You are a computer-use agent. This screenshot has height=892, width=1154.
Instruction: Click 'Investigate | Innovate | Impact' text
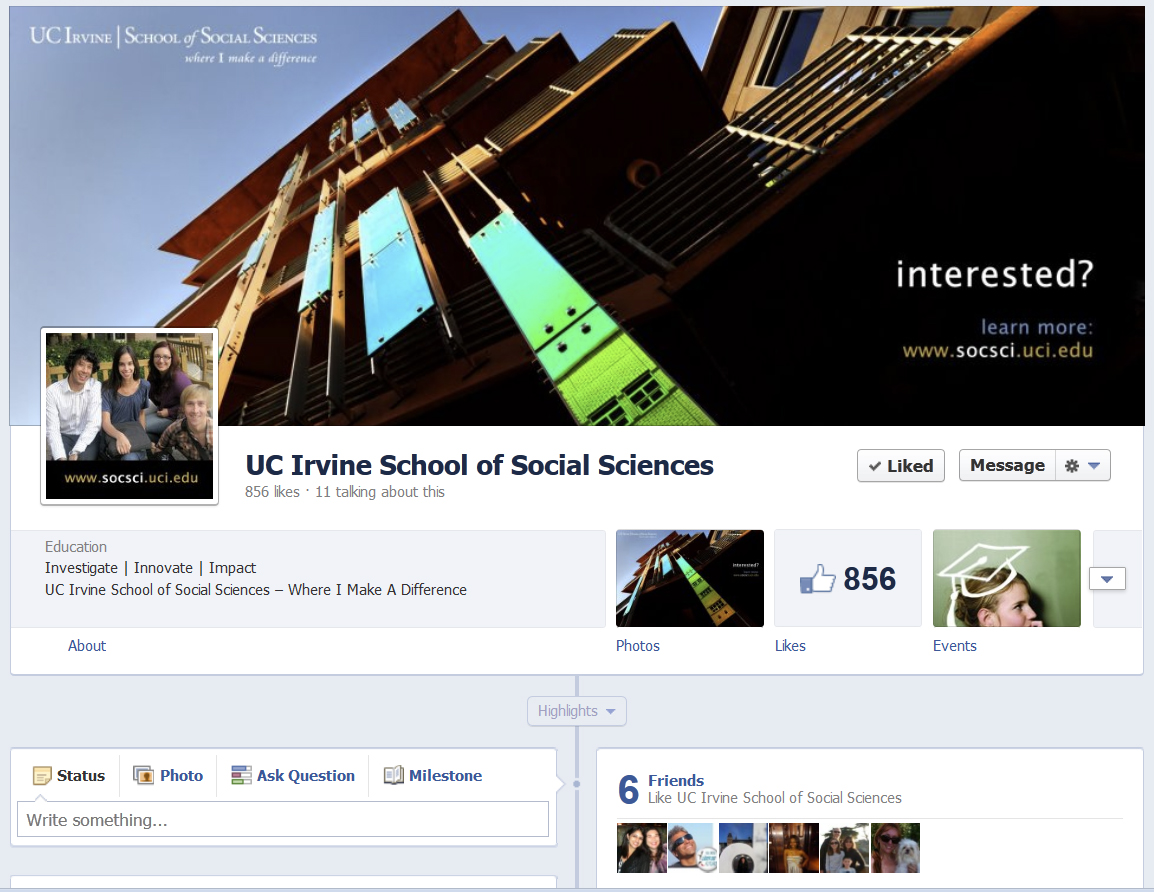[150, 567]
